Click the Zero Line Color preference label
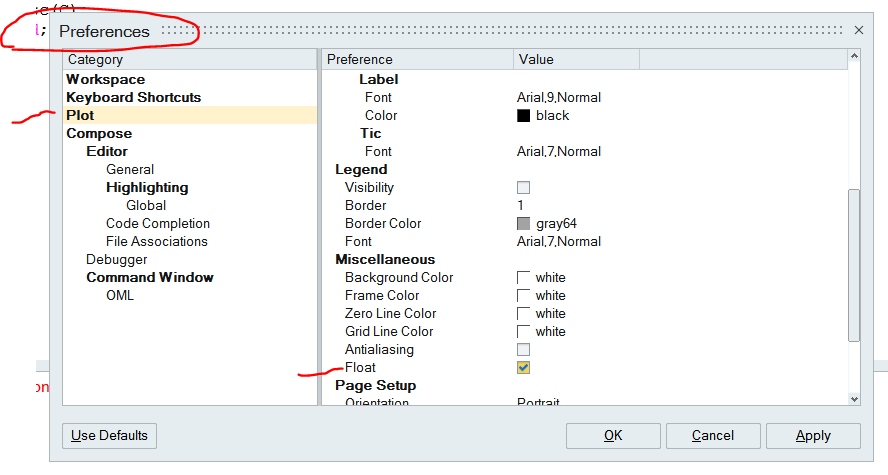 391,314
